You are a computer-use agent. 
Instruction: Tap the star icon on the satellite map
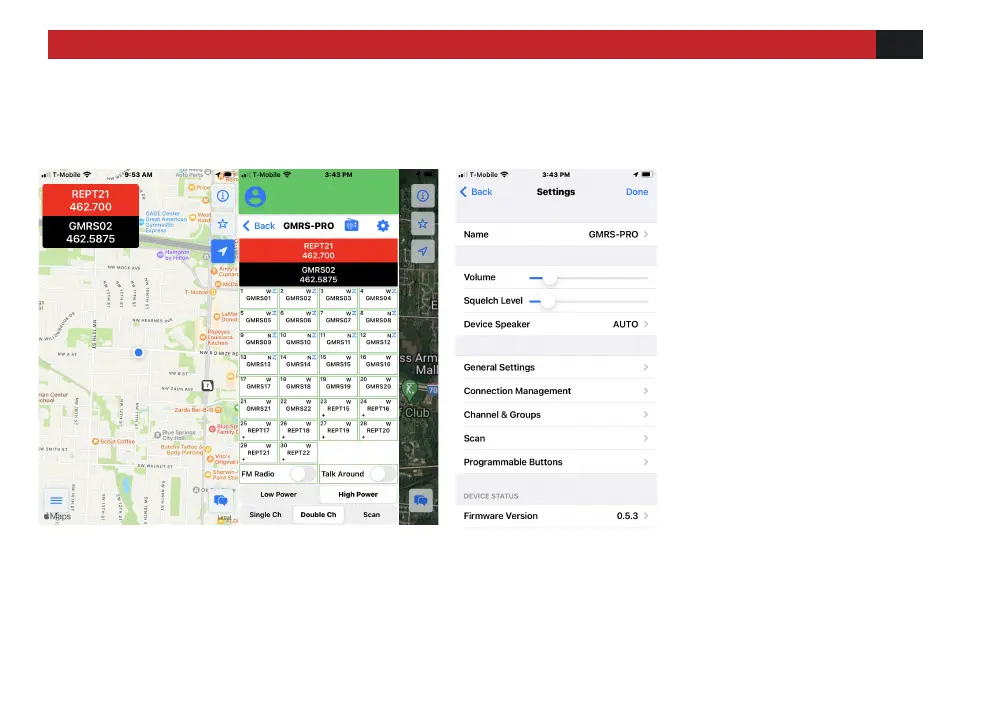pos(422,224)
